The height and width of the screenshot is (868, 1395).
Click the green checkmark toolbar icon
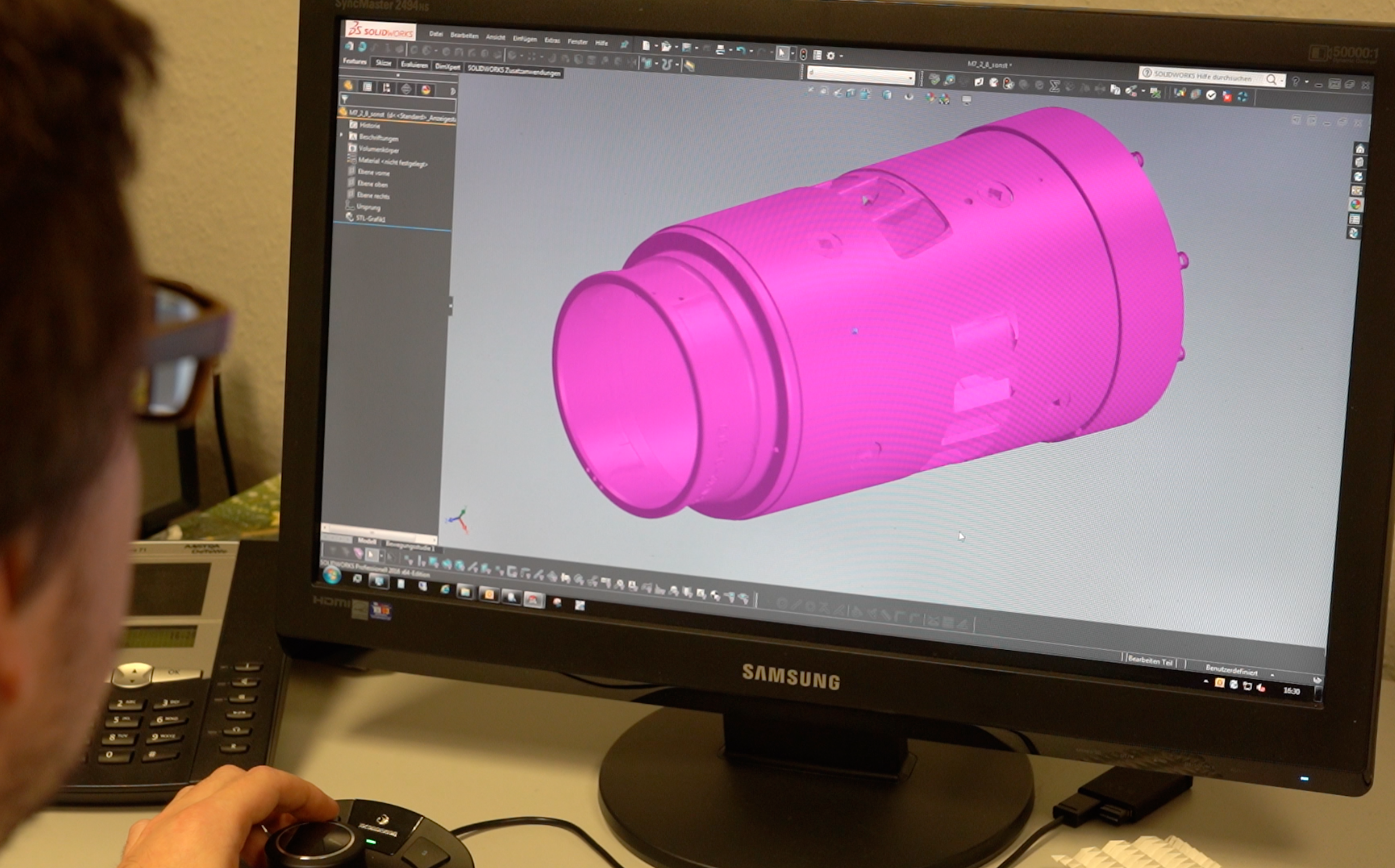tap(1211, 95)
